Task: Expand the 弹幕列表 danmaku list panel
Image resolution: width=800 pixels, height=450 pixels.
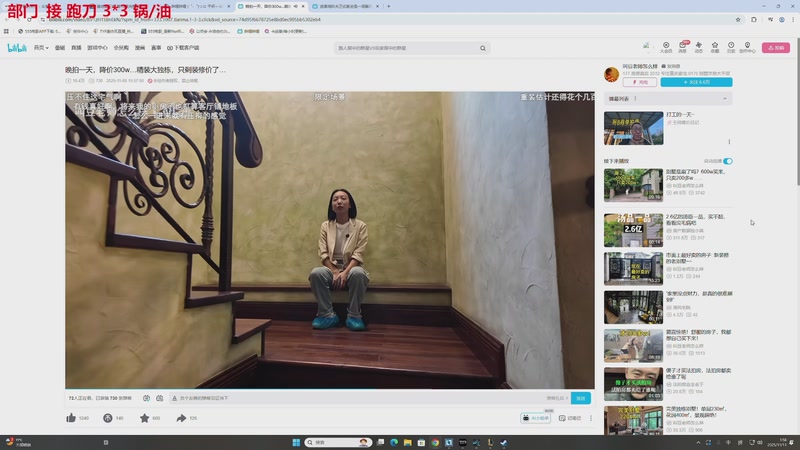Action: (725, 98)
